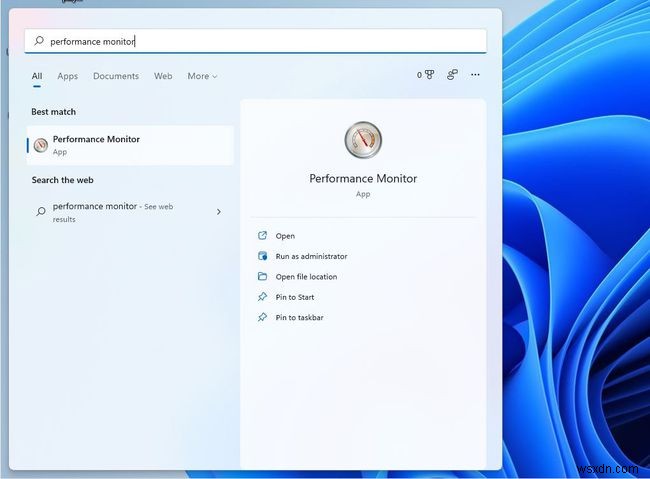Switch to the Web tab
This screenshot has height=479, width=650.
[x=163, y=76]
